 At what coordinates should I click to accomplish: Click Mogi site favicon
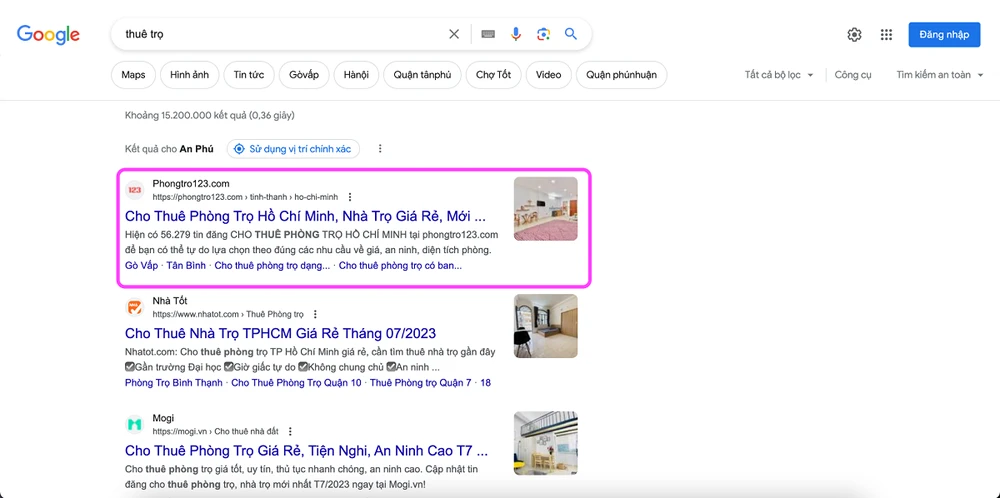pos(135,424)
